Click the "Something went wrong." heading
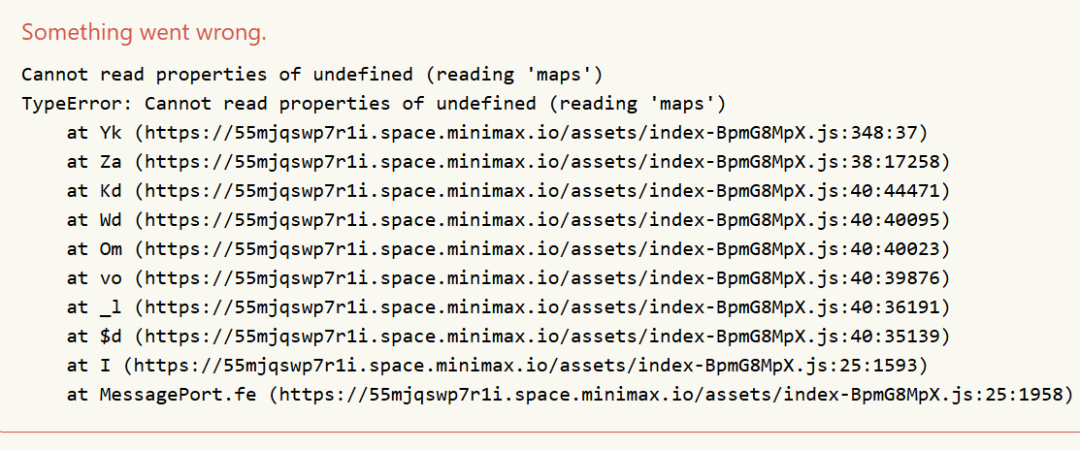 (x=144, y=32)
